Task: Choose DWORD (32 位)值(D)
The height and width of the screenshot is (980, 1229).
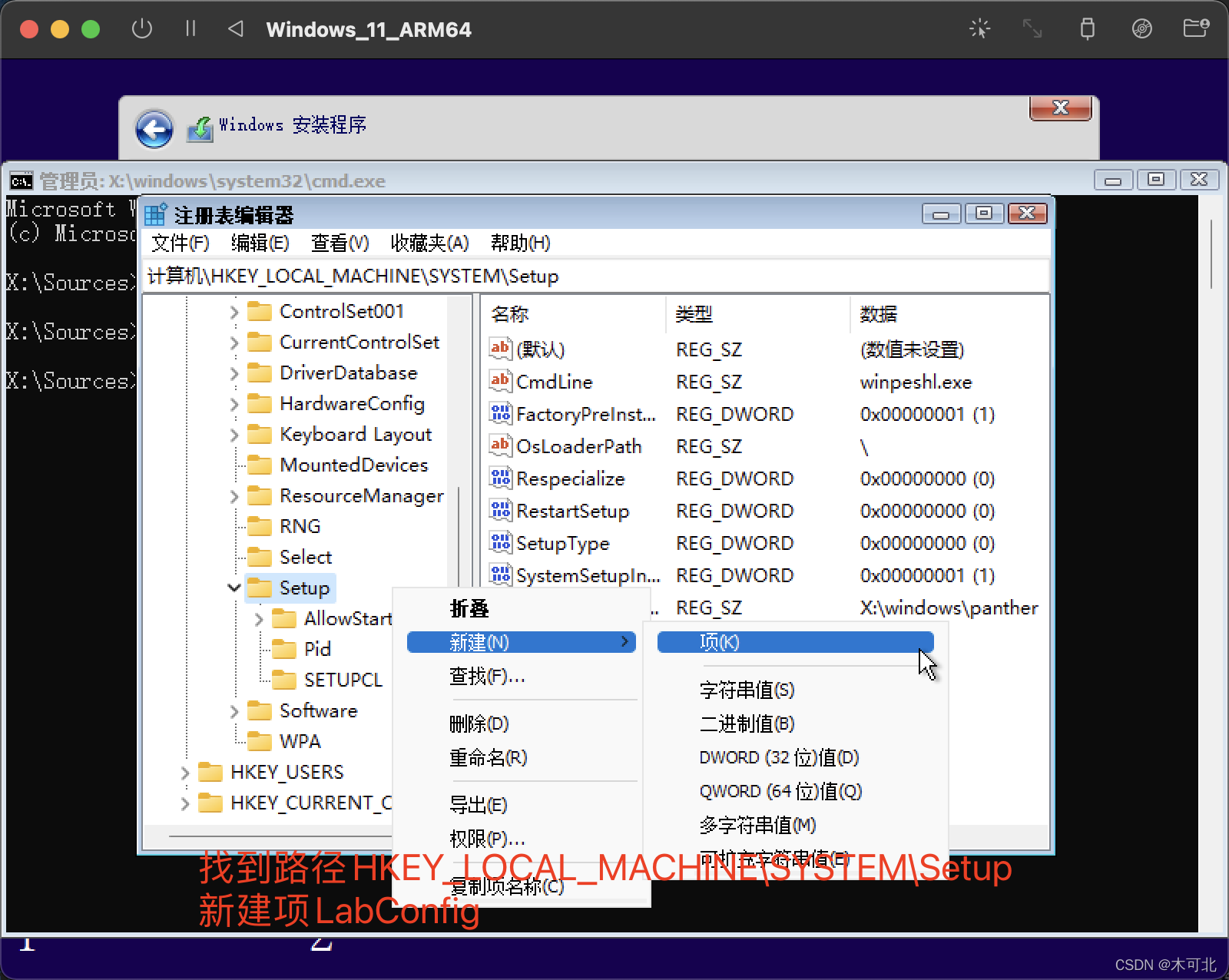Action: [x=779, y=757]
